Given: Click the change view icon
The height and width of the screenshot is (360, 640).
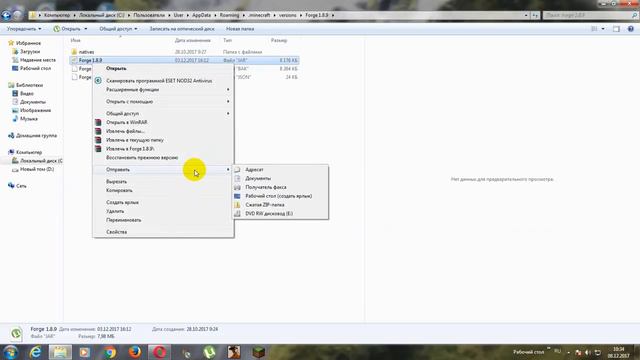Looking at the screenshot, I should [594, 29].
